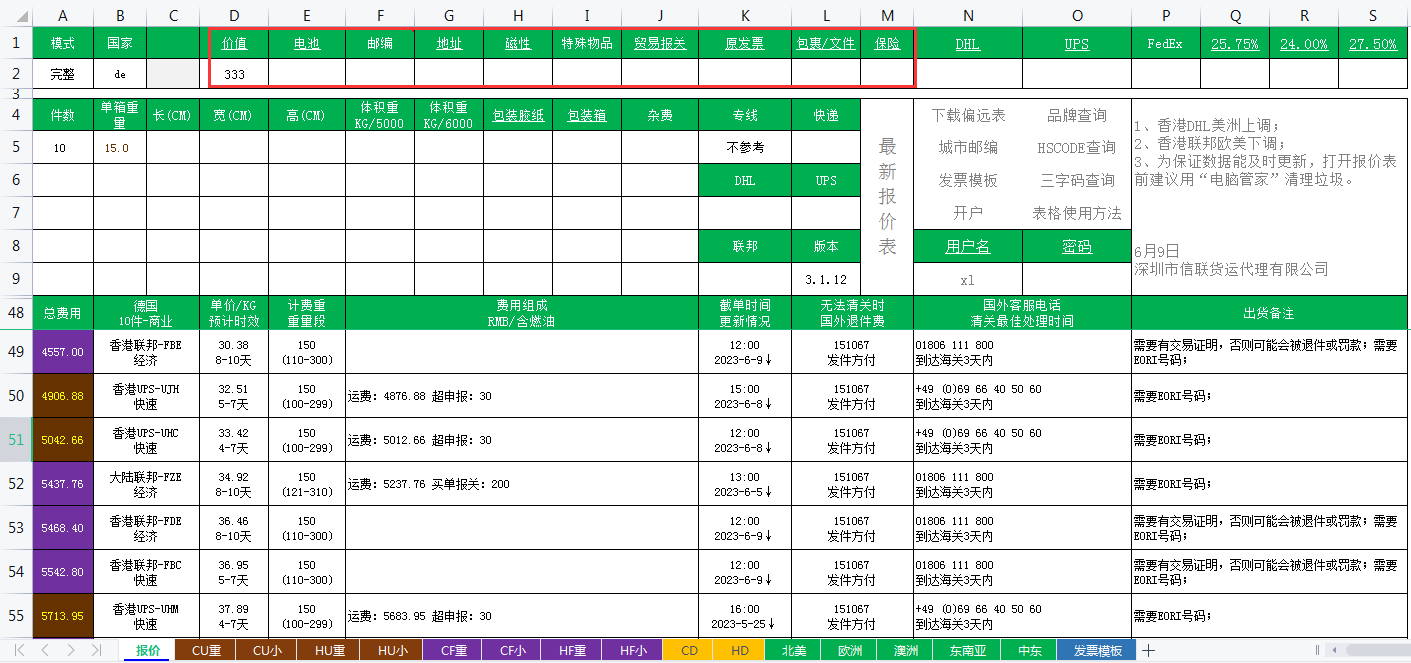Open the HD sheet tab
The height and width of the screenshot is (663, 1411).
point(740,651)
